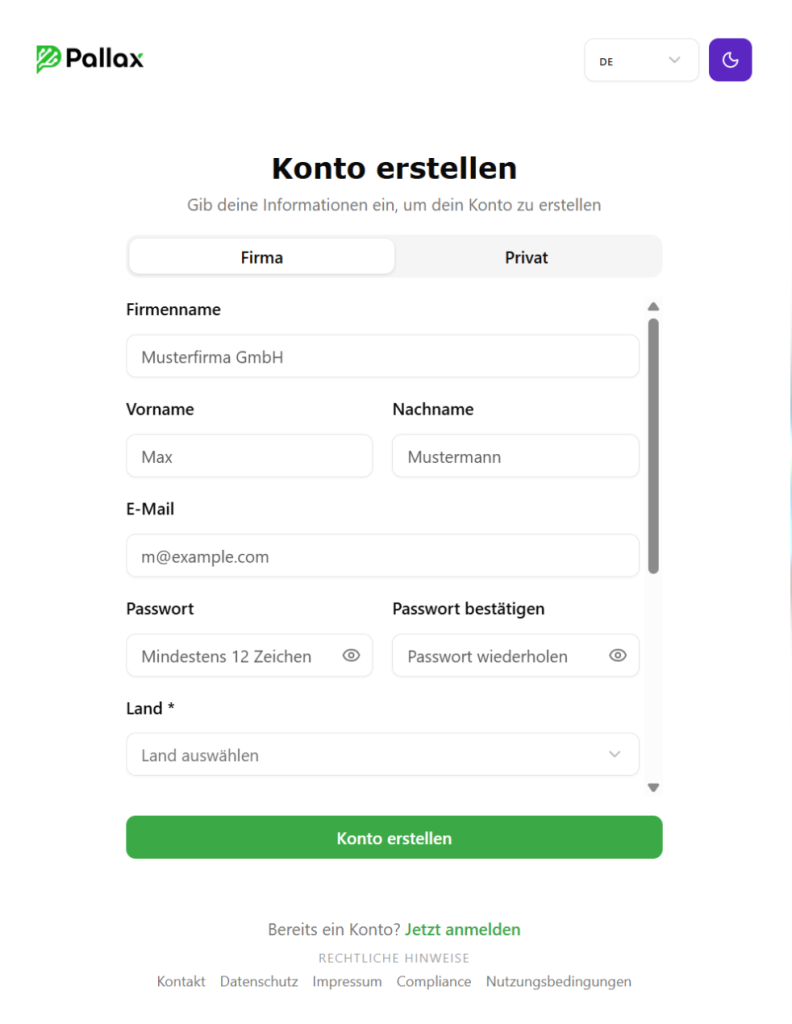
Task: Switch to the Privat tab
Action: [x=527, y=257]
